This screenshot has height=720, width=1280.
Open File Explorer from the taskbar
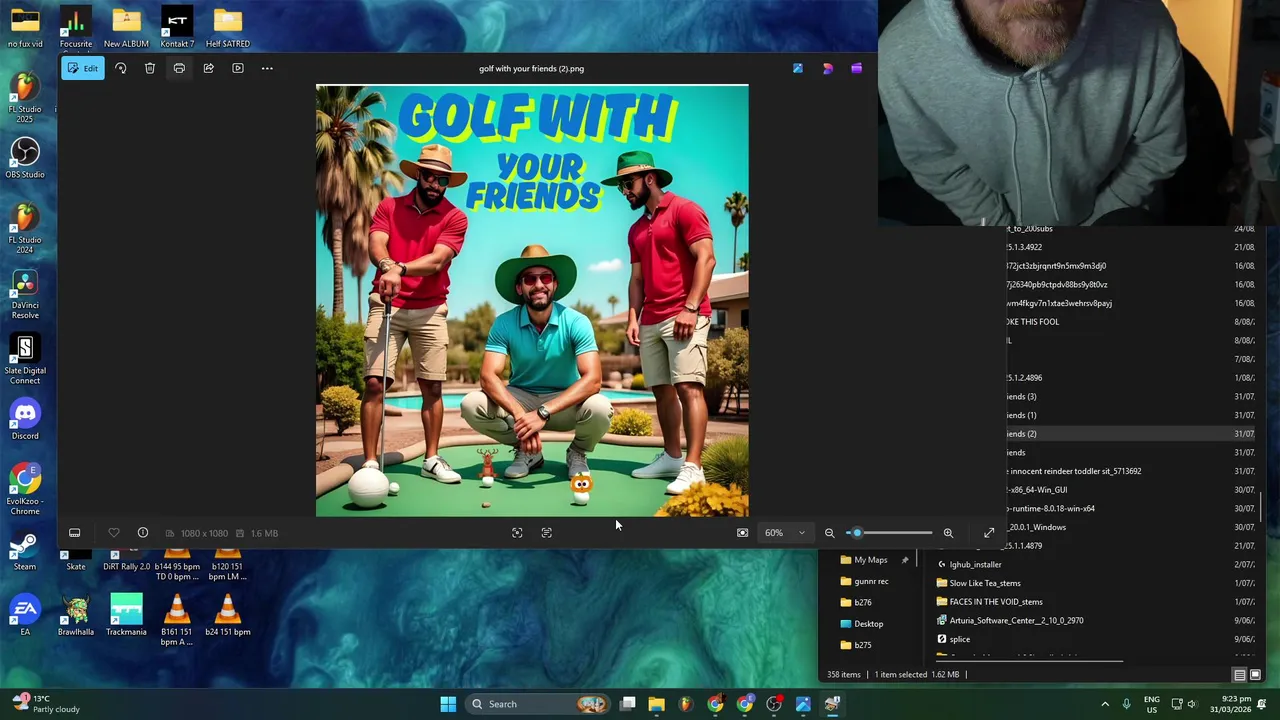click(656, 704)
